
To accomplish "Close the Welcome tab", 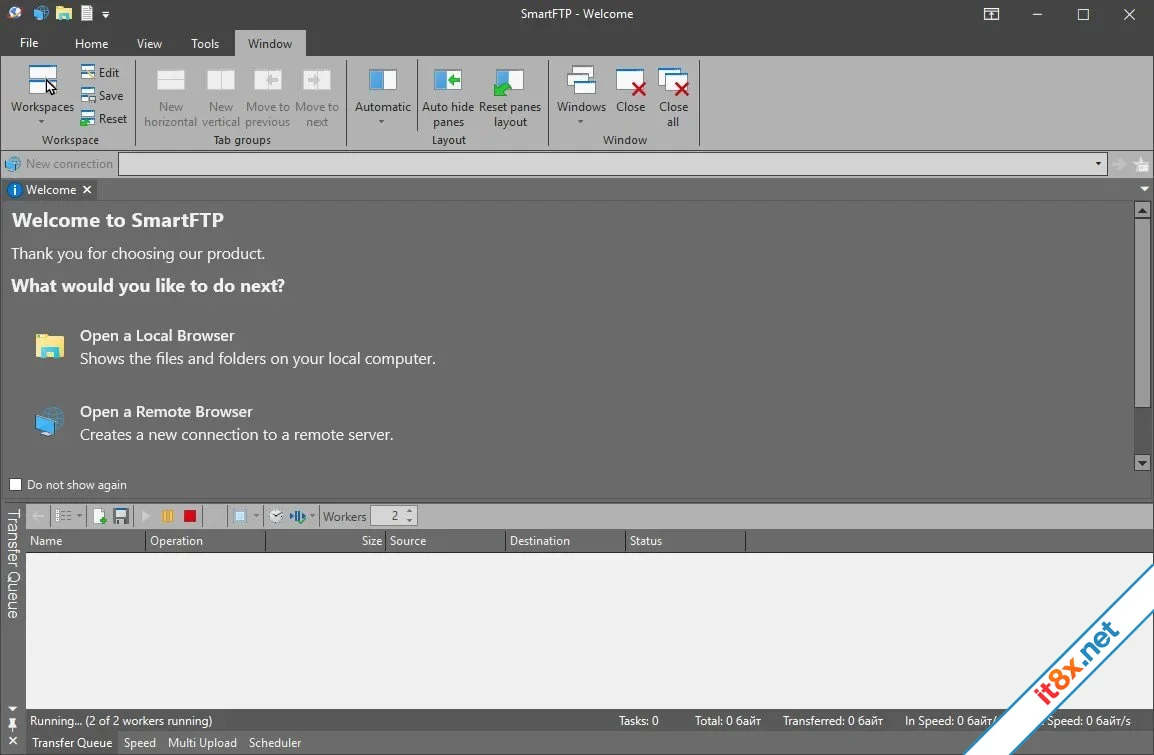I will click(87, 190).
